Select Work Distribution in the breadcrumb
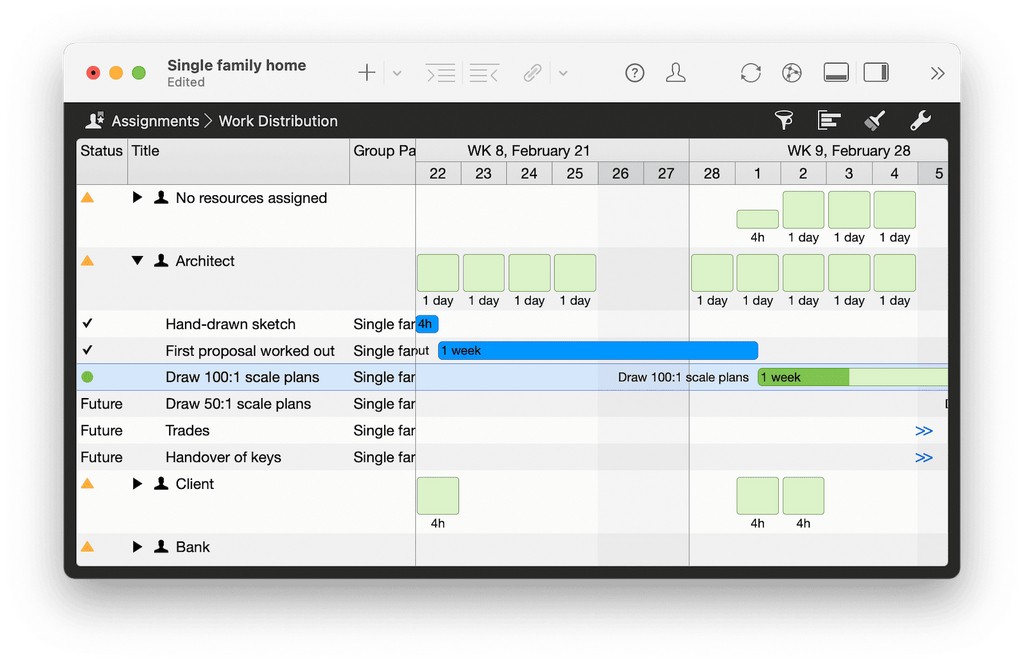Image resolution: width=1024 pixels, height=663 pixels. pos(278,121)
